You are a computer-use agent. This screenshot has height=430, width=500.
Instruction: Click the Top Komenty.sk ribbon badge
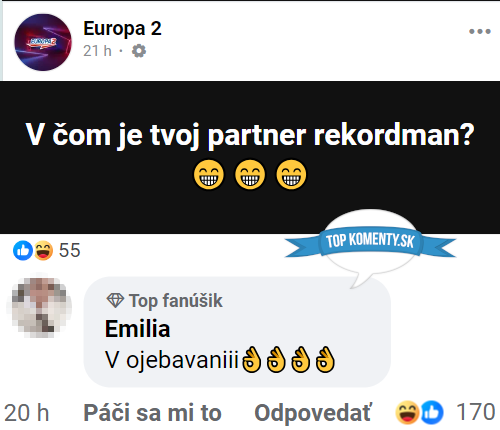[370, 242]
